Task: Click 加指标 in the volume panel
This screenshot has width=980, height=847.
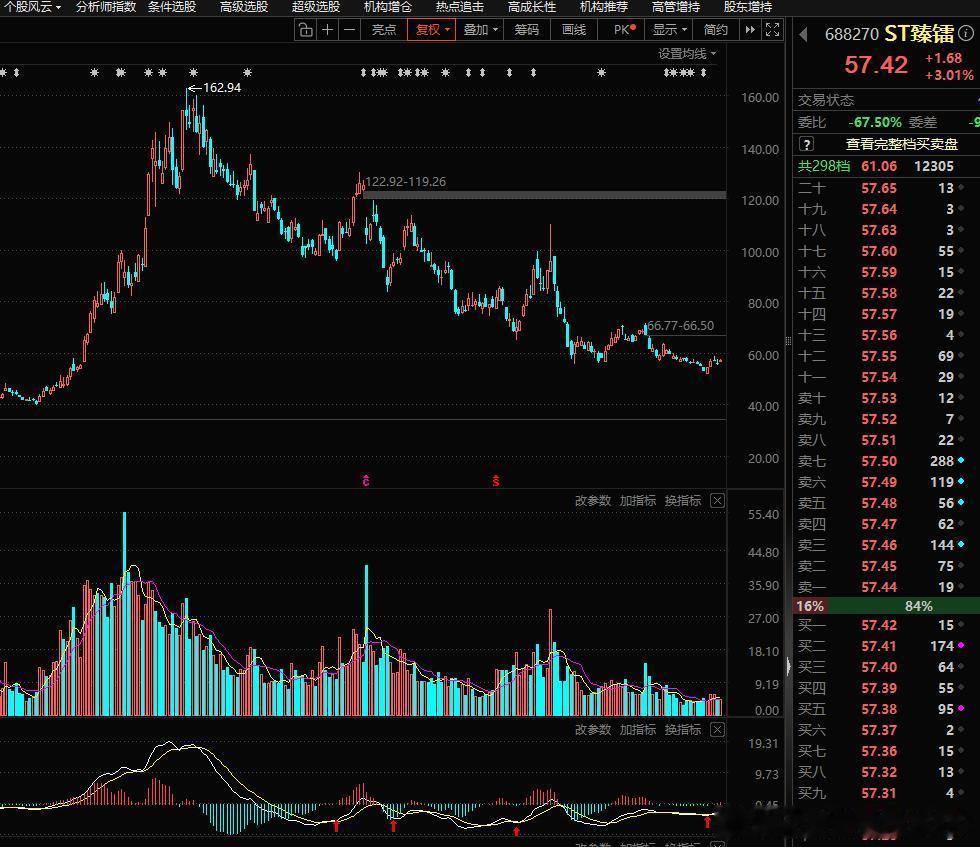Action: tap(638, 501)
